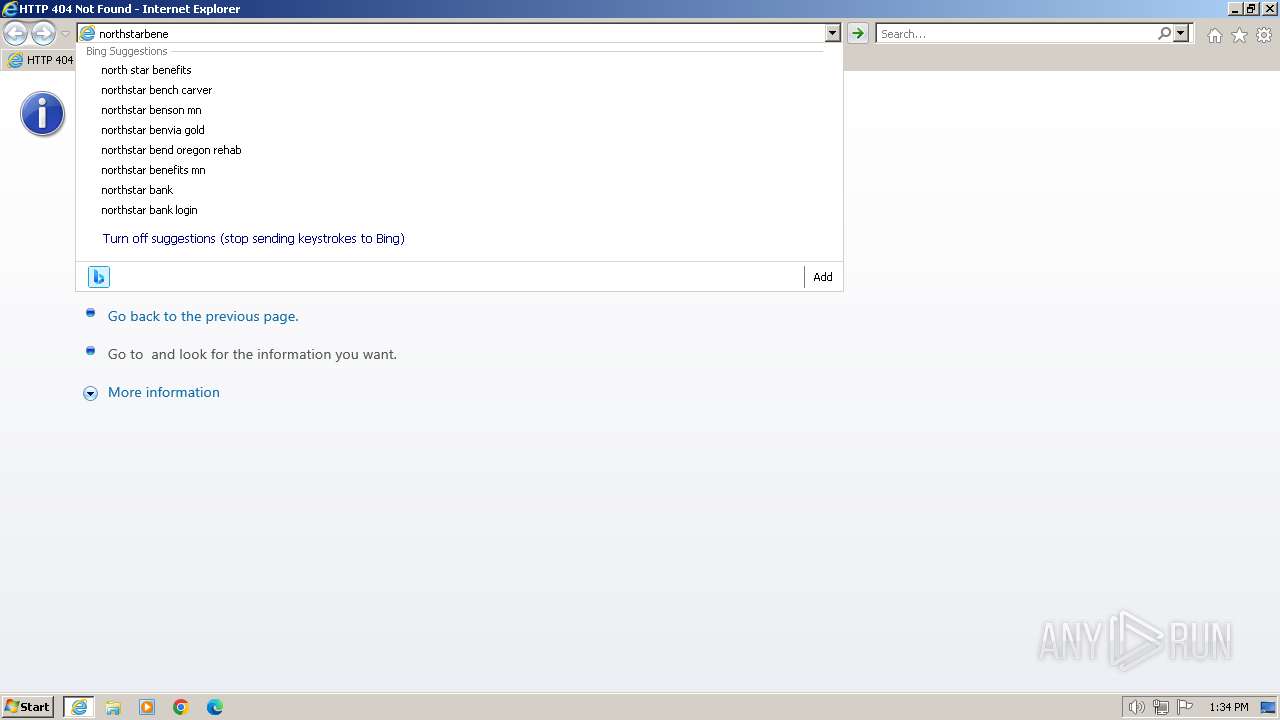Expand the address bar autocomplete dropdown arrow
This screenshot has width=1280, height=720.
pyautogui.click(x=832, y=34)
